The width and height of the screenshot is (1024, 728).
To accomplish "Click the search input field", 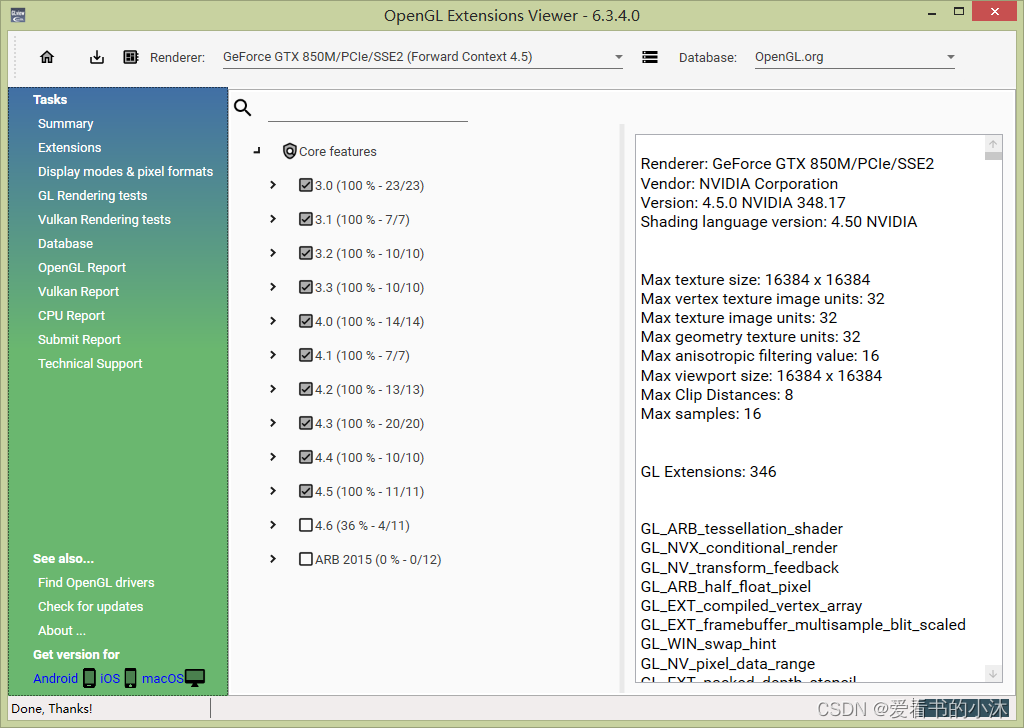I will tap(368, 108).
